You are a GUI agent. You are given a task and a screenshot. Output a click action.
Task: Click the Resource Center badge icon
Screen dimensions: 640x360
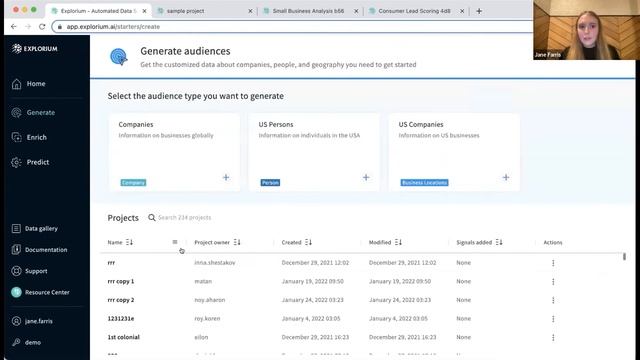16,292
